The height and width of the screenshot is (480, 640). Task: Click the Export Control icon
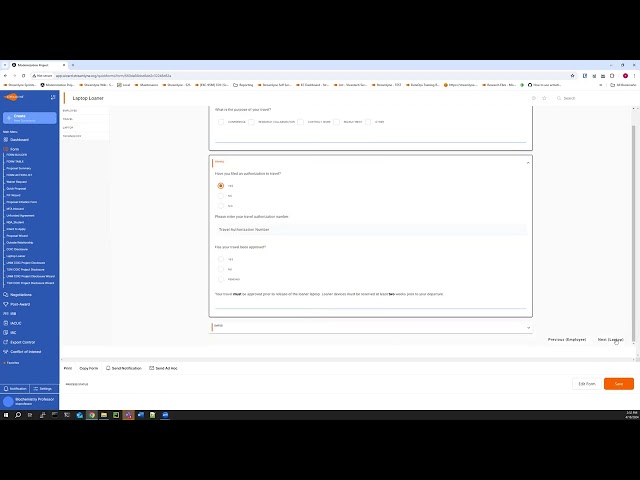6,342
